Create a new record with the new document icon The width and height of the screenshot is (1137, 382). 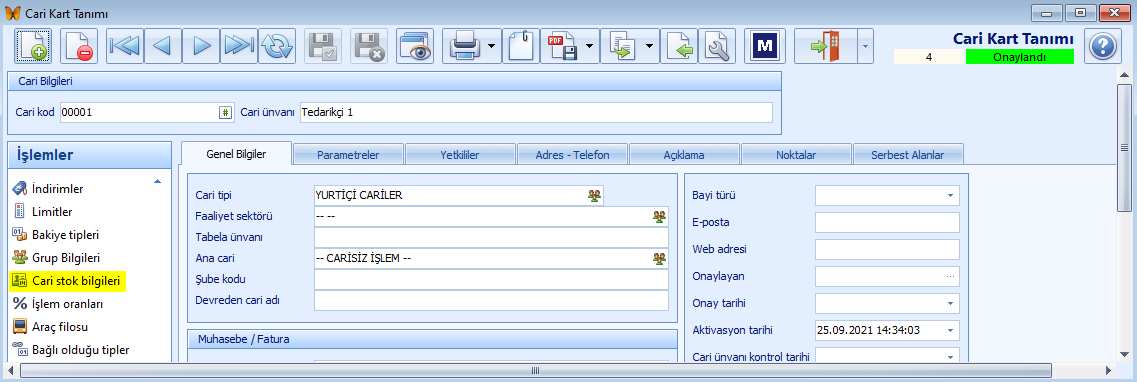(33, 46)
